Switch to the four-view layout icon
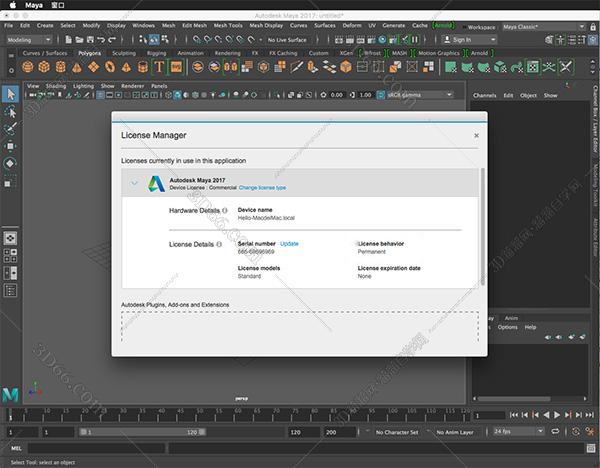 click(10, 257)
